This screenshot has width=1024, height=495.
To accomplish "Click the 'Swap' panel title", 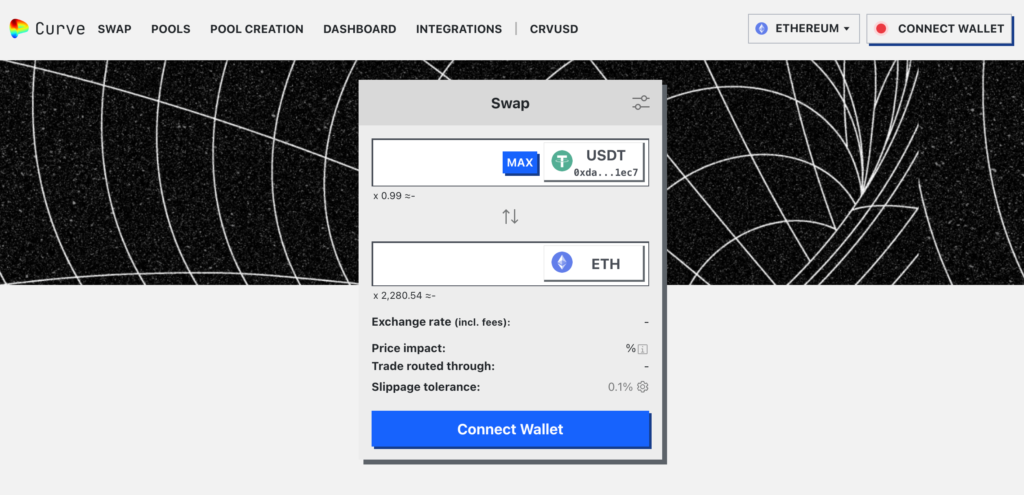I will click(x=510, y=103).
